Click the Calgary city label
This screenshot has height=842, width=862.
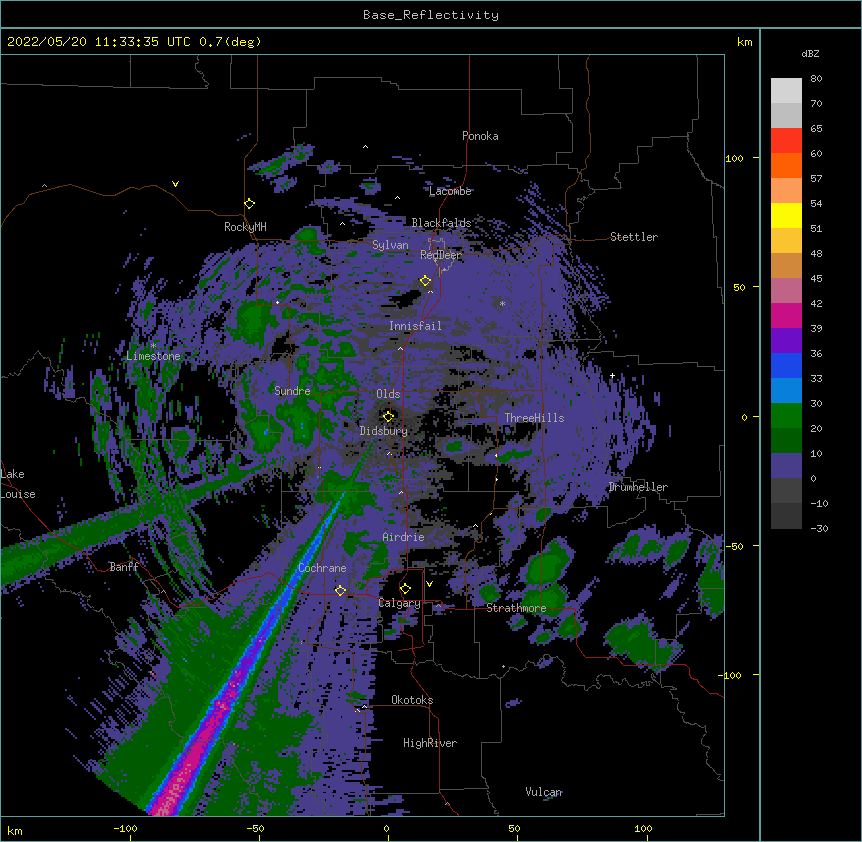pyautogui.click(x=399, y=603)
